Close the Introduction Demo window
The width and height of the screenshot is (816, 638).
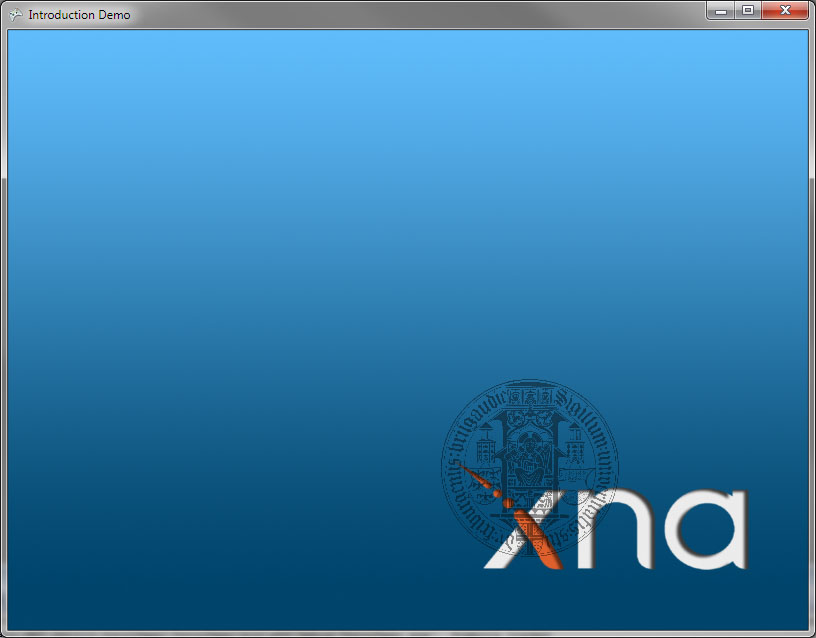tap(785, 11)
